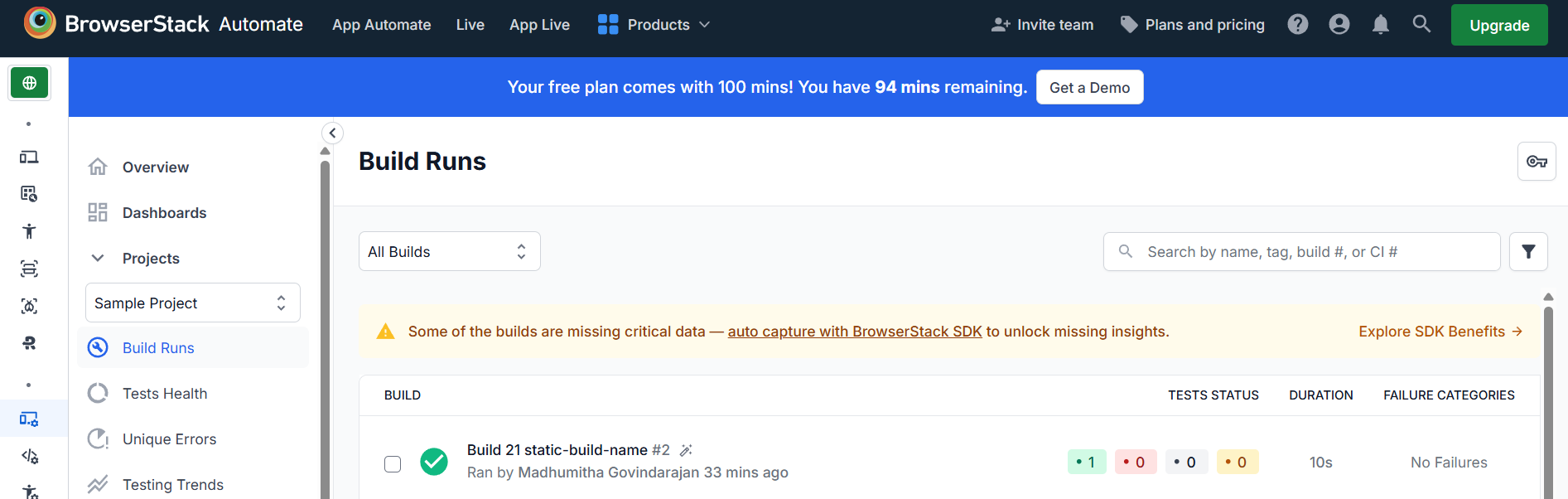The height and width of the screenshot is (499, 1568).
Task: Open the help question mark icon
Action: pos(1298,25)
